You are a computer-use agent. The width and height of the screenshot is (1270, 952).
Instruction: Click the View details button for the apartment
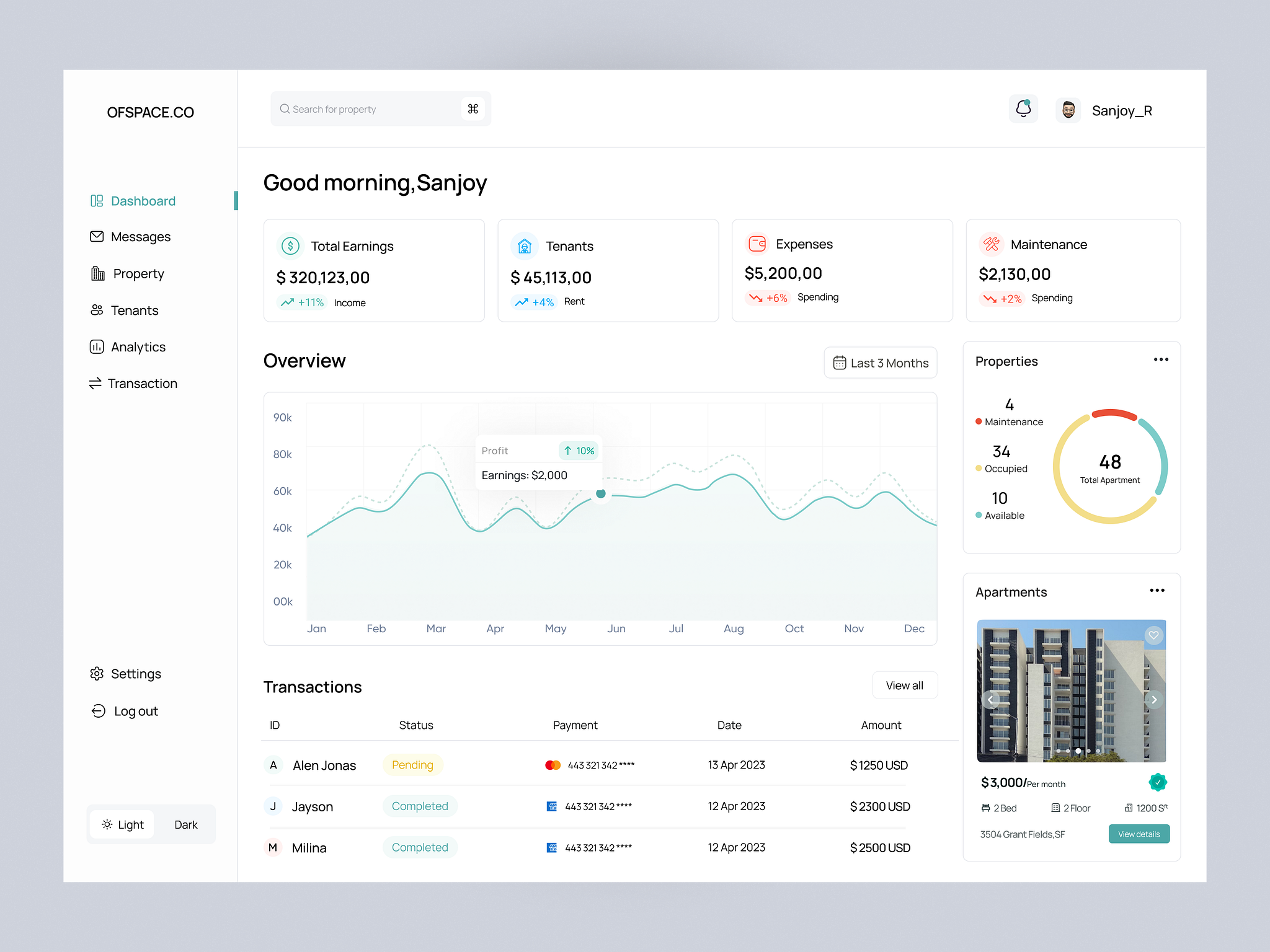[1139, 834]
